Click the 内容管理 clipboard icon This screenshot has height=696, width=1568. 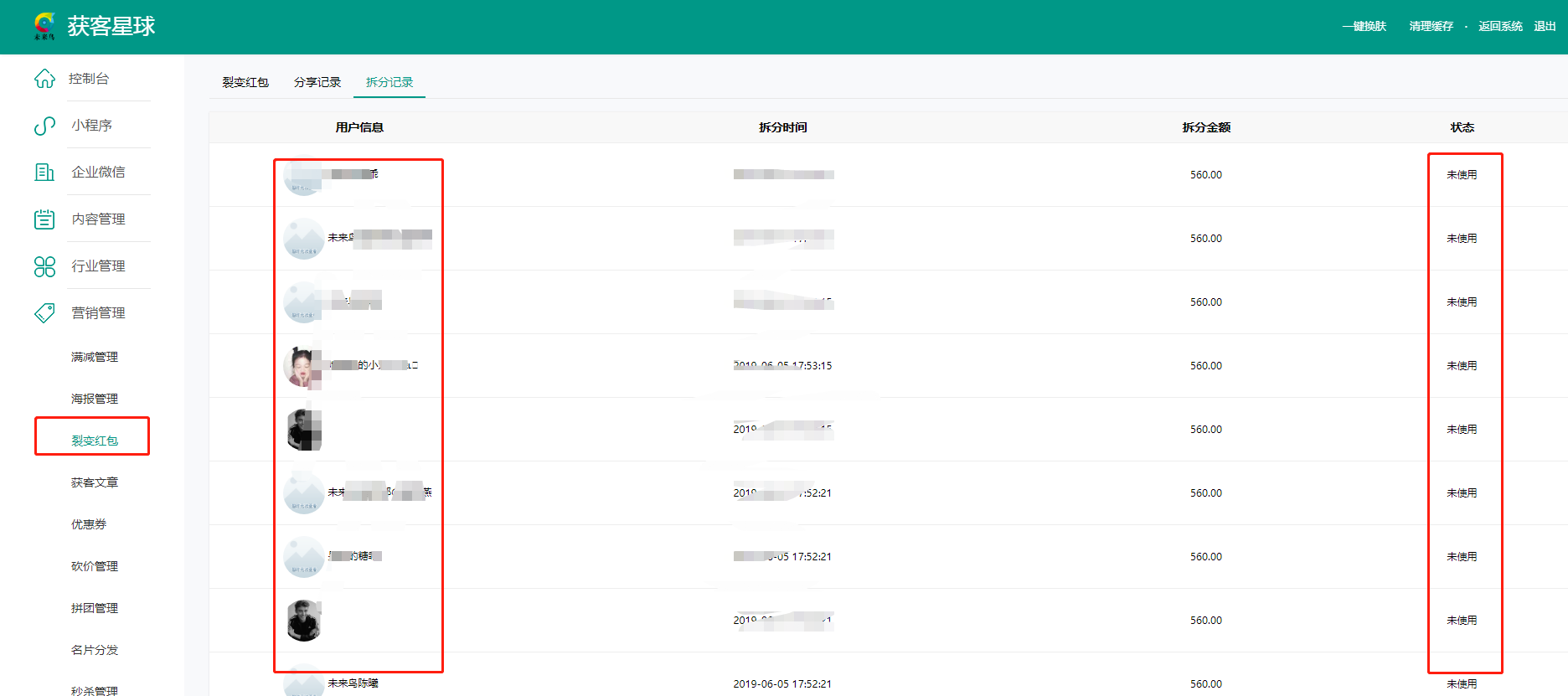[44, 219]
